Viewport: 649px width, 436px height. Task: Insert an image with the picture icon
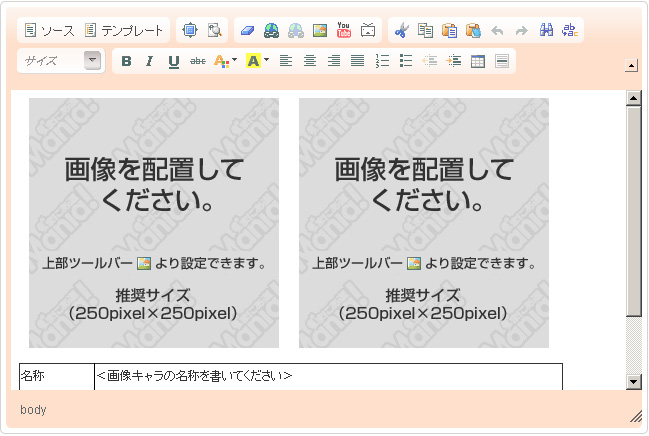coord(320,31)
